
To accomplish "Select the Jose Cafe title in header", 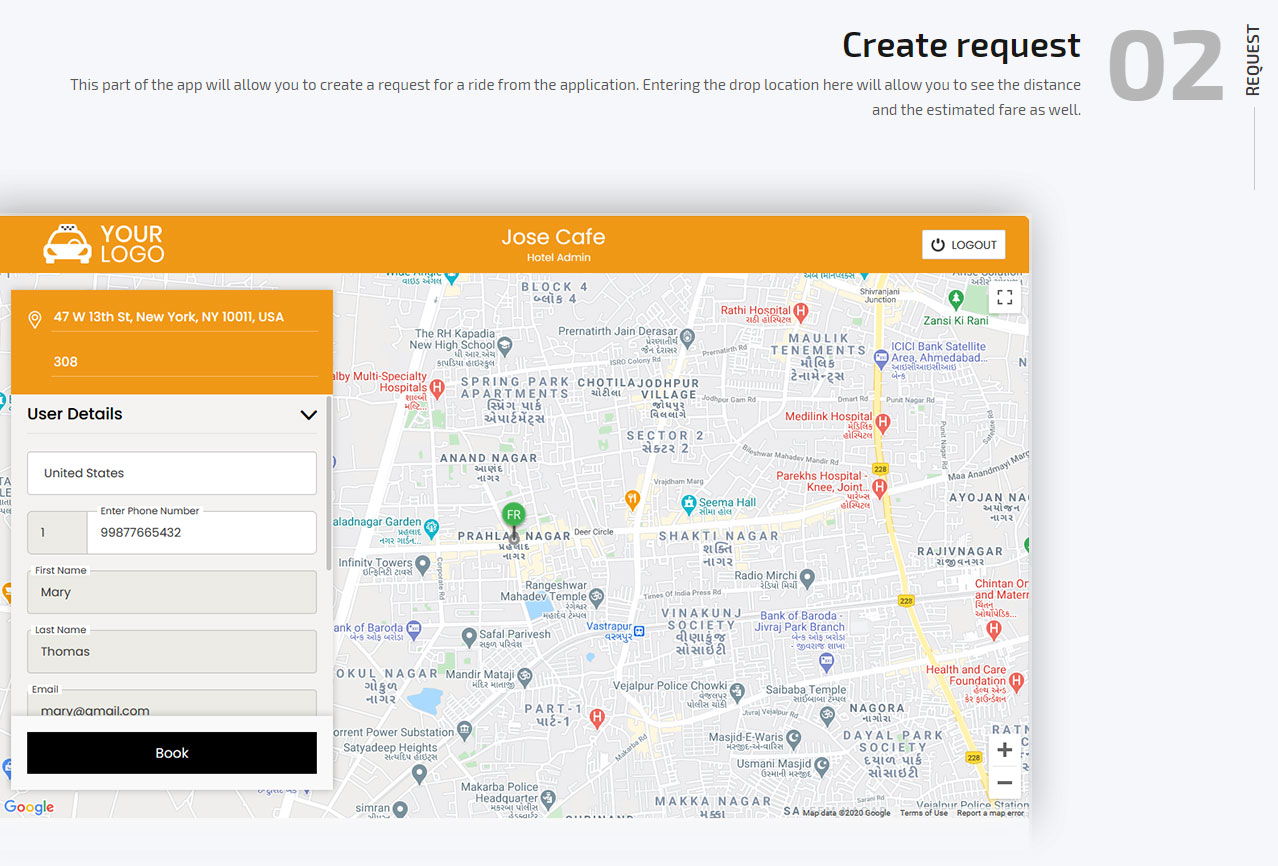I will (553, 237).
